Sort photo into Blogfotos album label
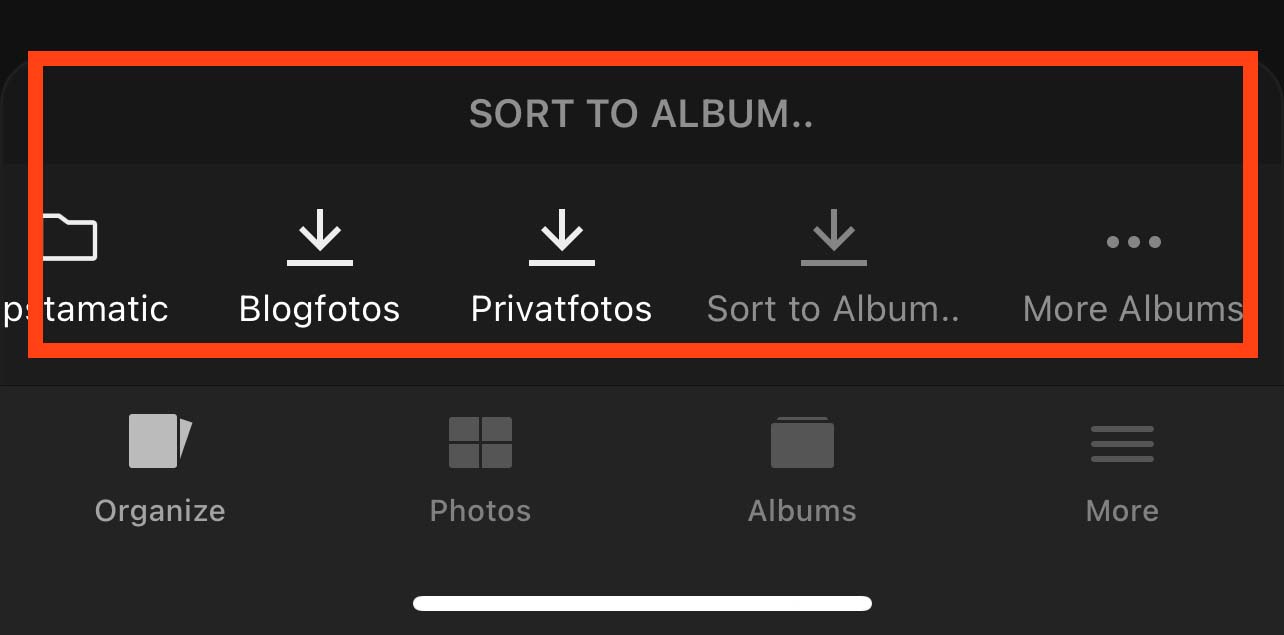 (320, 309)
